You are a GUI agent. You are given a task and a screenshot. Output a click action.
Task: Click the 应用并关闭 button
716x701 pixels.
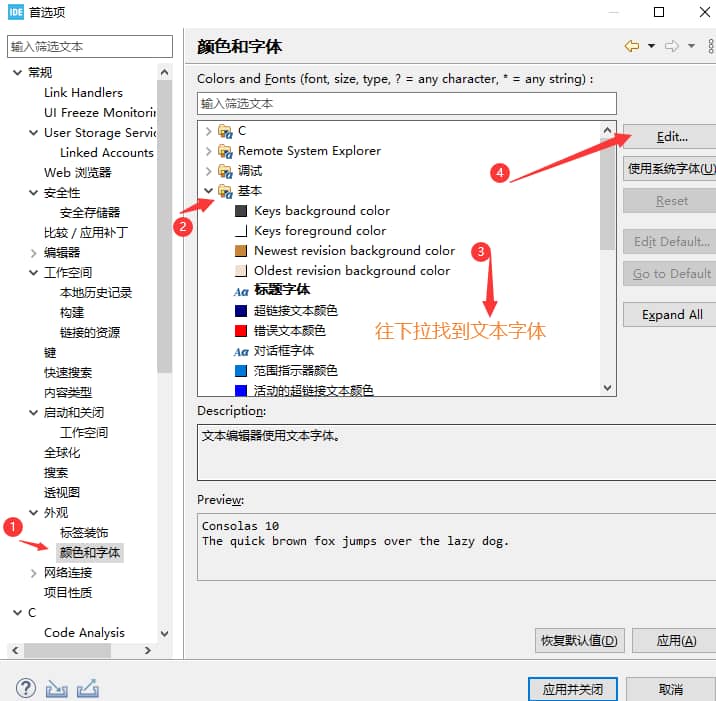pos(573,689)
